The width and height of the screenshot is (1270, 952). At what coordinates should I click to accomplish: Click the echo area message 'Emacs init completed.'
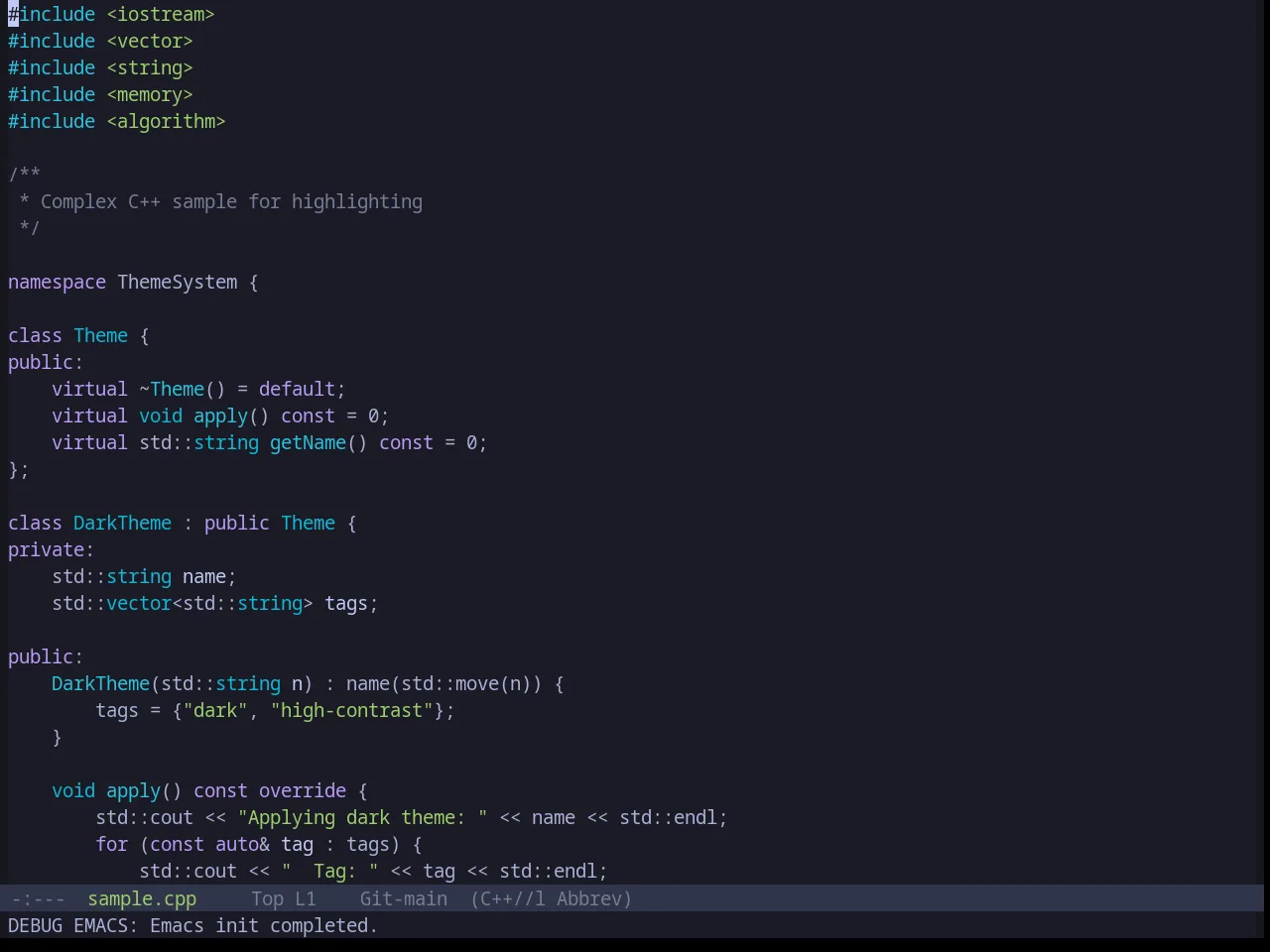tap(264, 925)
